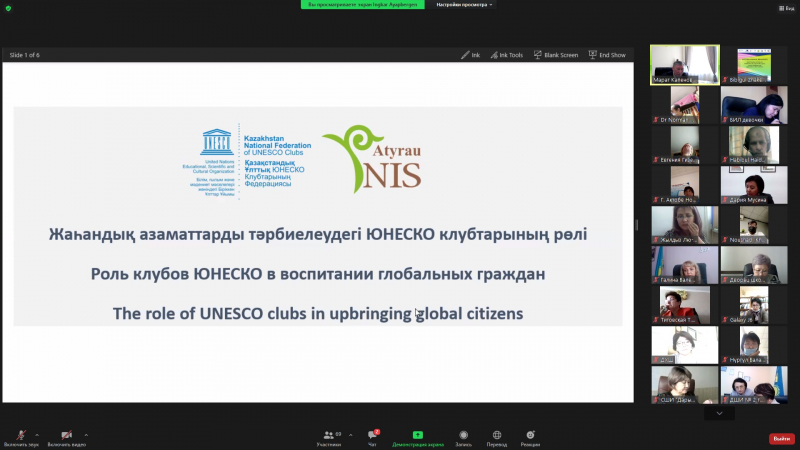Click green Демонстрация экрана share icon
800x450 pixels.
pyautogui.click(x=417, y=435)
